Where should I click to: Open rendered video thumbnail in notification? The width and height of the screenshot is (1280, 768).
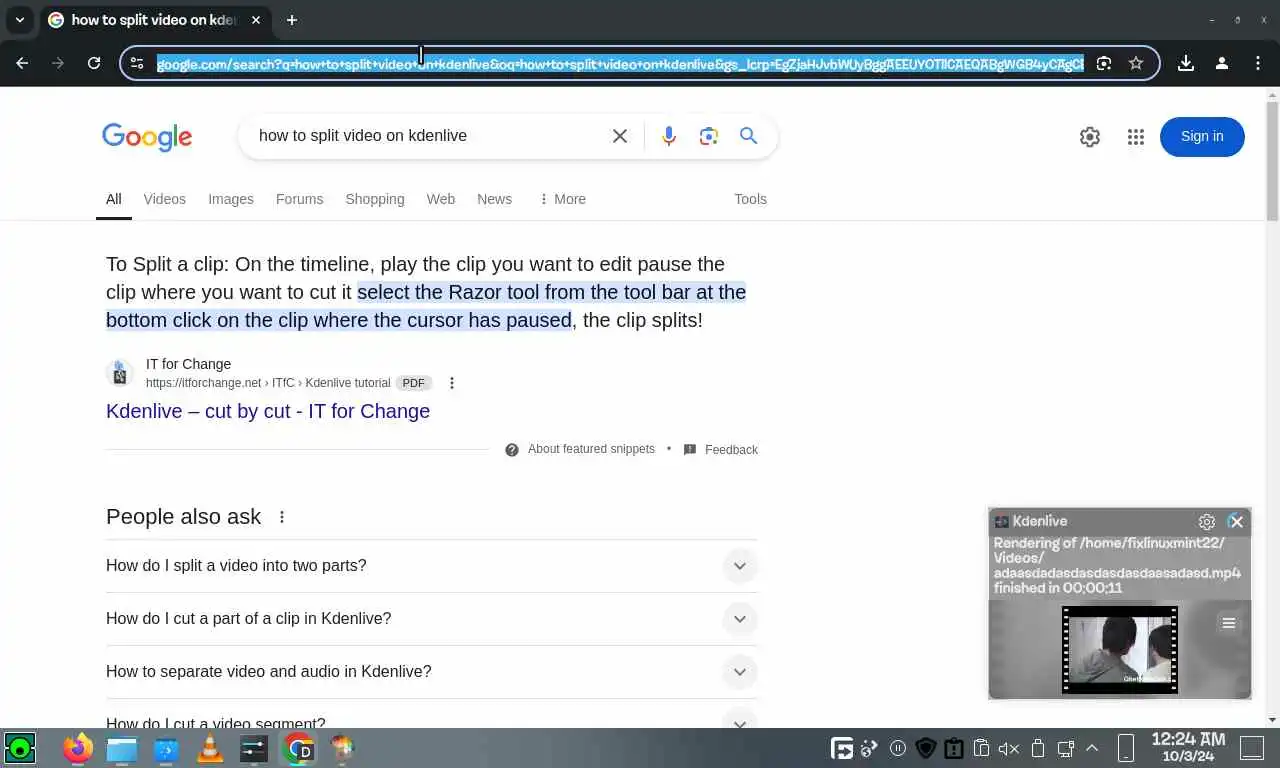coord(1120,650)
